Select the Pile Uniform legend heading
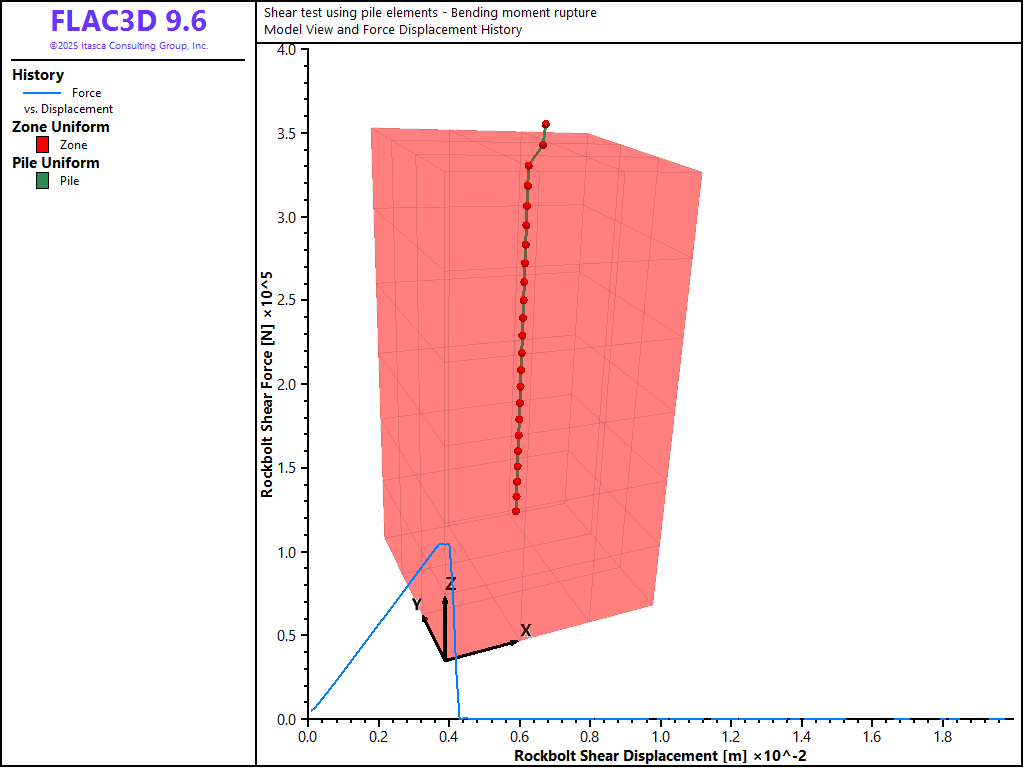This screenshot has width=1024, height=768. 56,163
